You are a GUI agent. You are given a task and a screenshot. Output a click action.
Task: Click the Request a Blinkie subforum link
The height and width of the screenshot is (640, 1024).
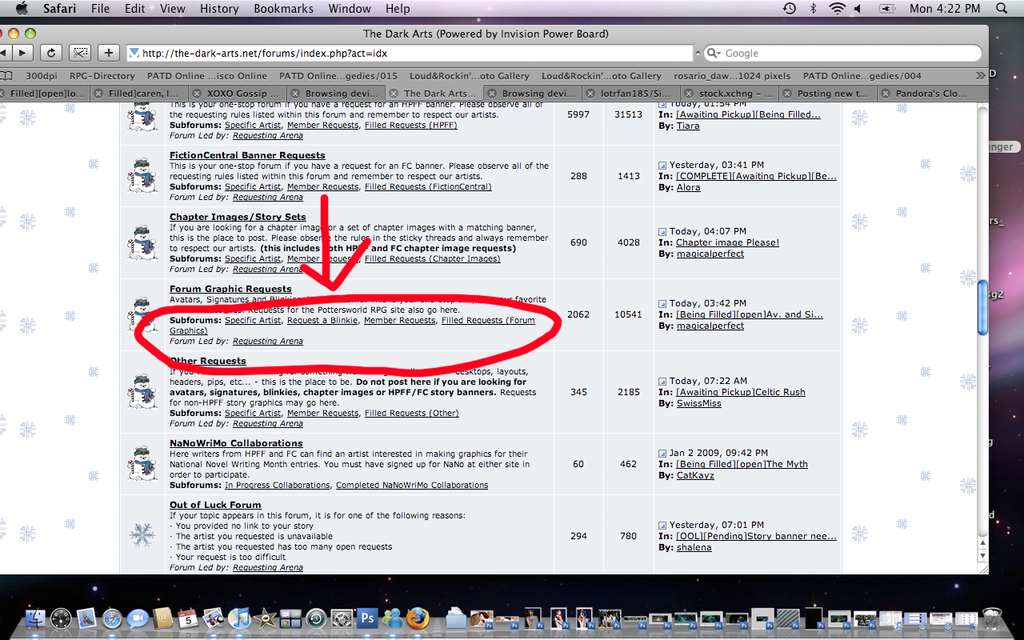322,320
